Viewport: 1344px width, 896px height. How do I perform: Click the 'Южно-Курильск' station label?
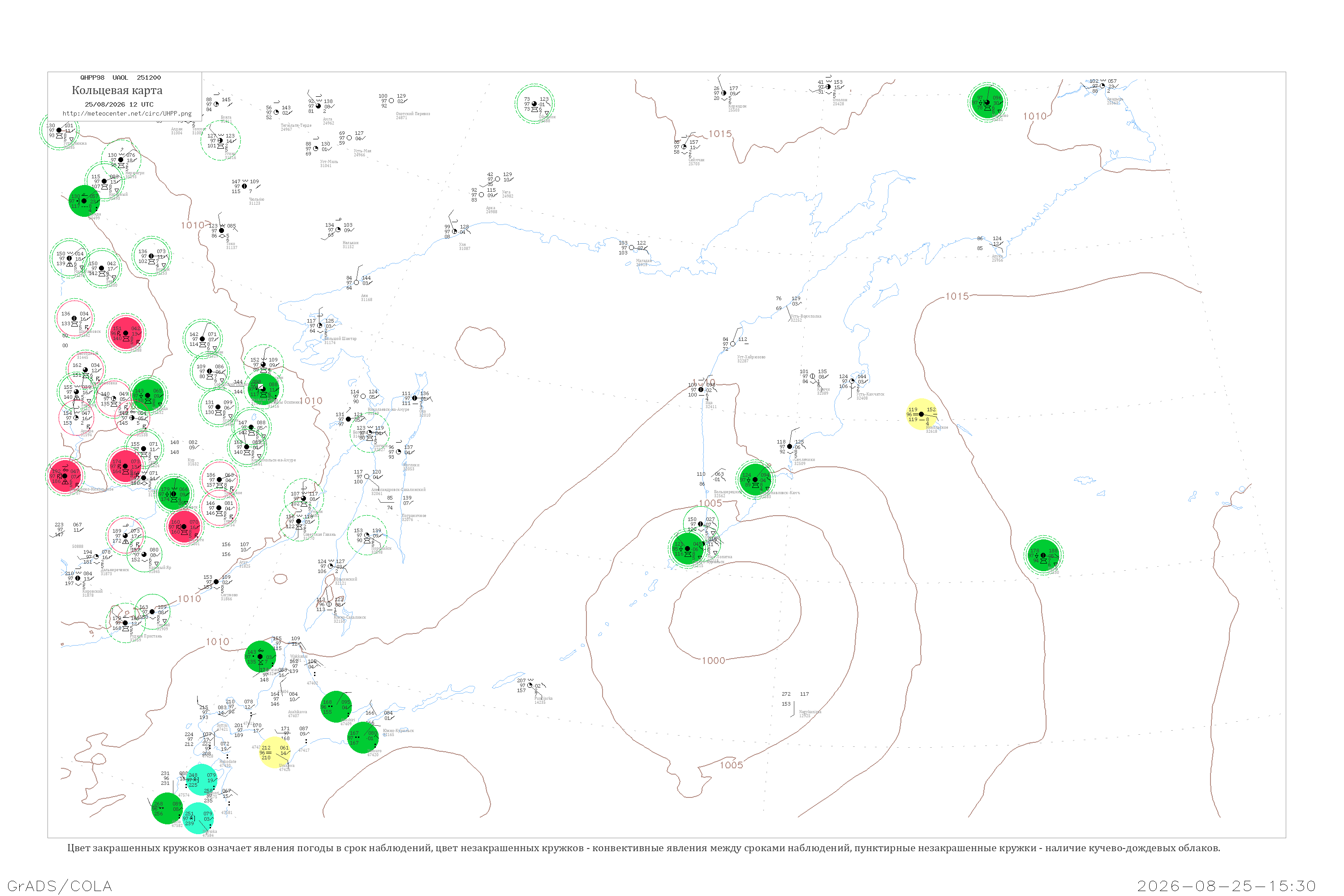[398, 732]
